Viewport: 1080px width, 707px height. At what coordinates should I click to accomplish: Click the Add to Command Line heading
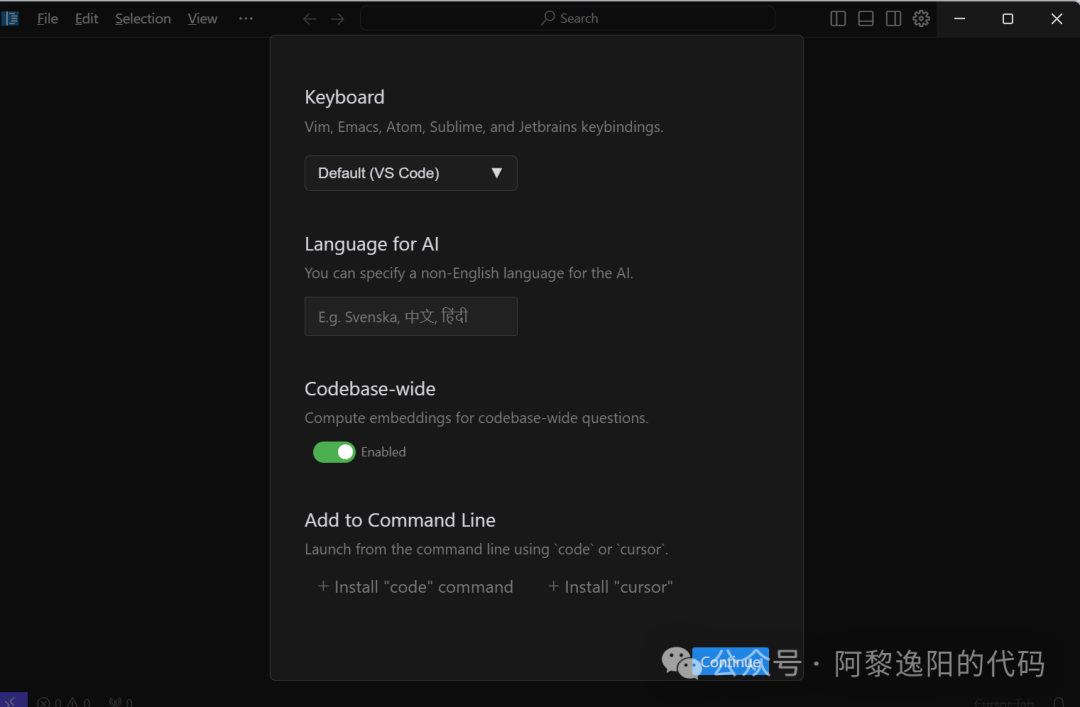(400, 520)
